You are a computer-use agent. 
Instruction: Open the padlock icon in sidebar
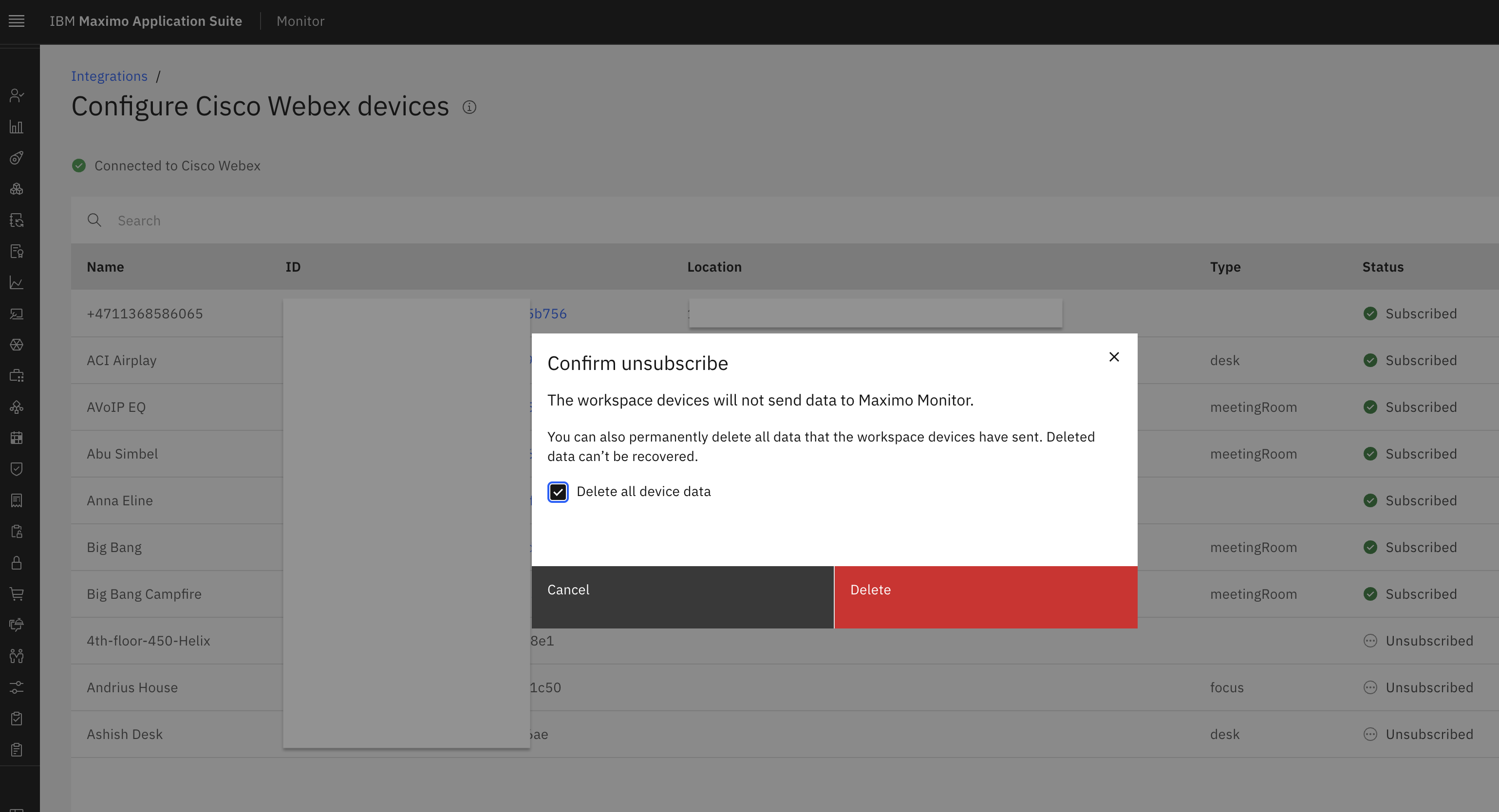point(16,562)
